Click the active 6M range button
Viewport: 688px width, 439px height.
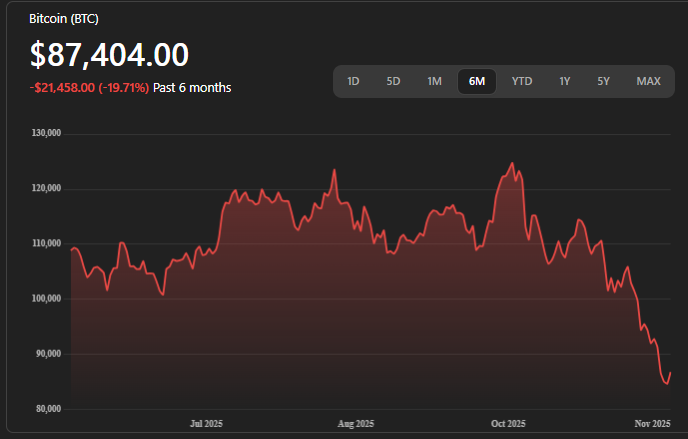477,81
